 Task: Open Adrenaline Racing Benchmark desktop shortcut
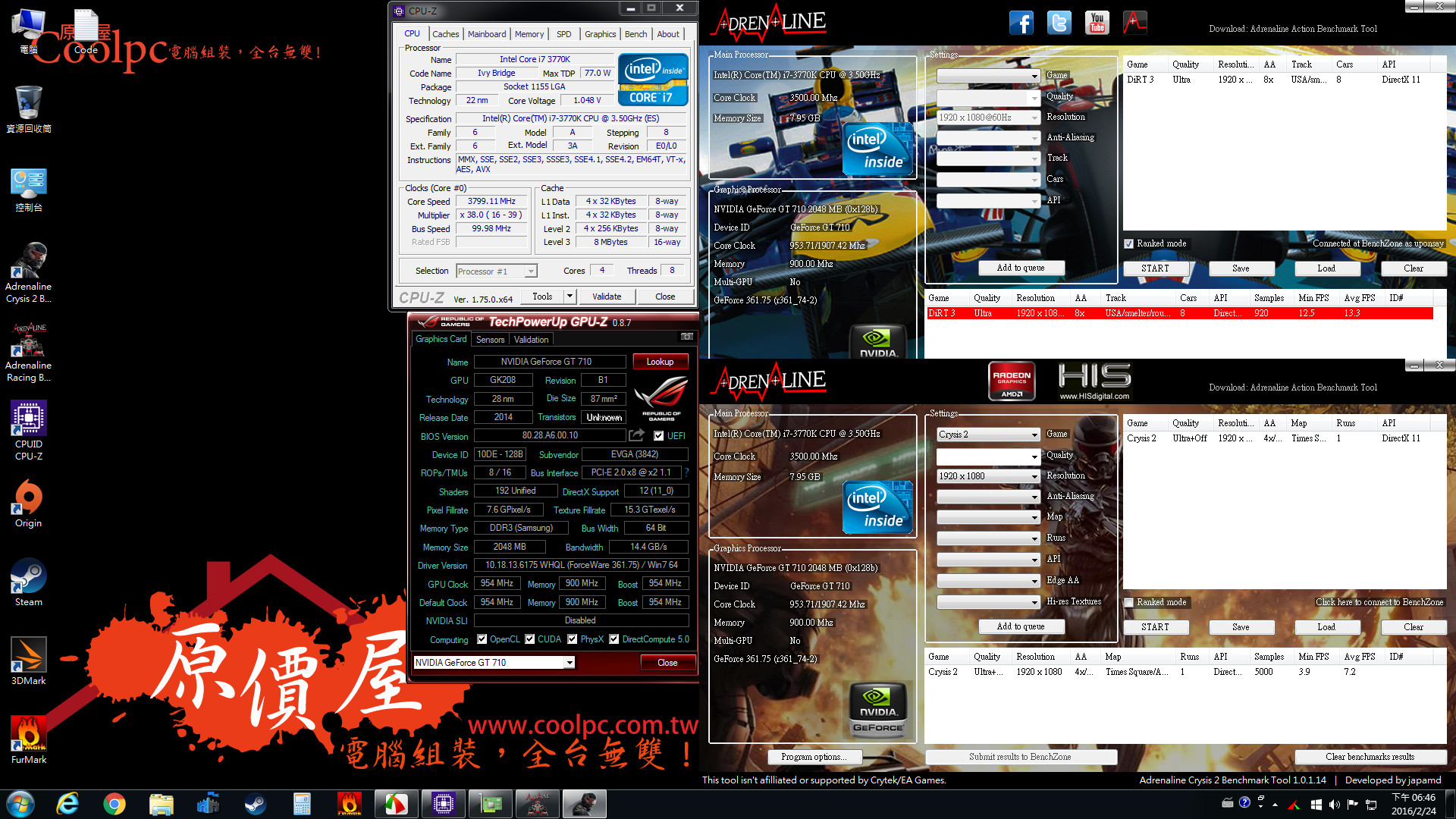(29, 352)
